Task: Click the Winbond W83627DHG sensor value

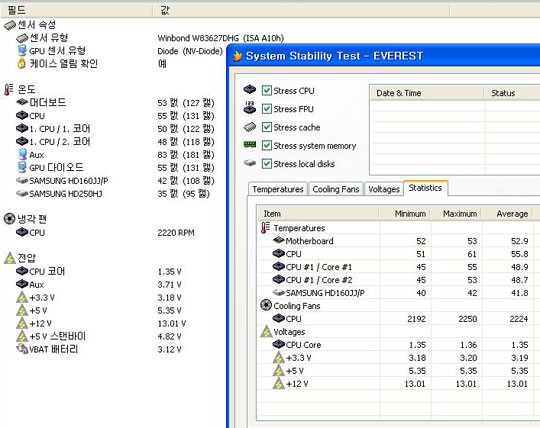Action: (220, 38)
